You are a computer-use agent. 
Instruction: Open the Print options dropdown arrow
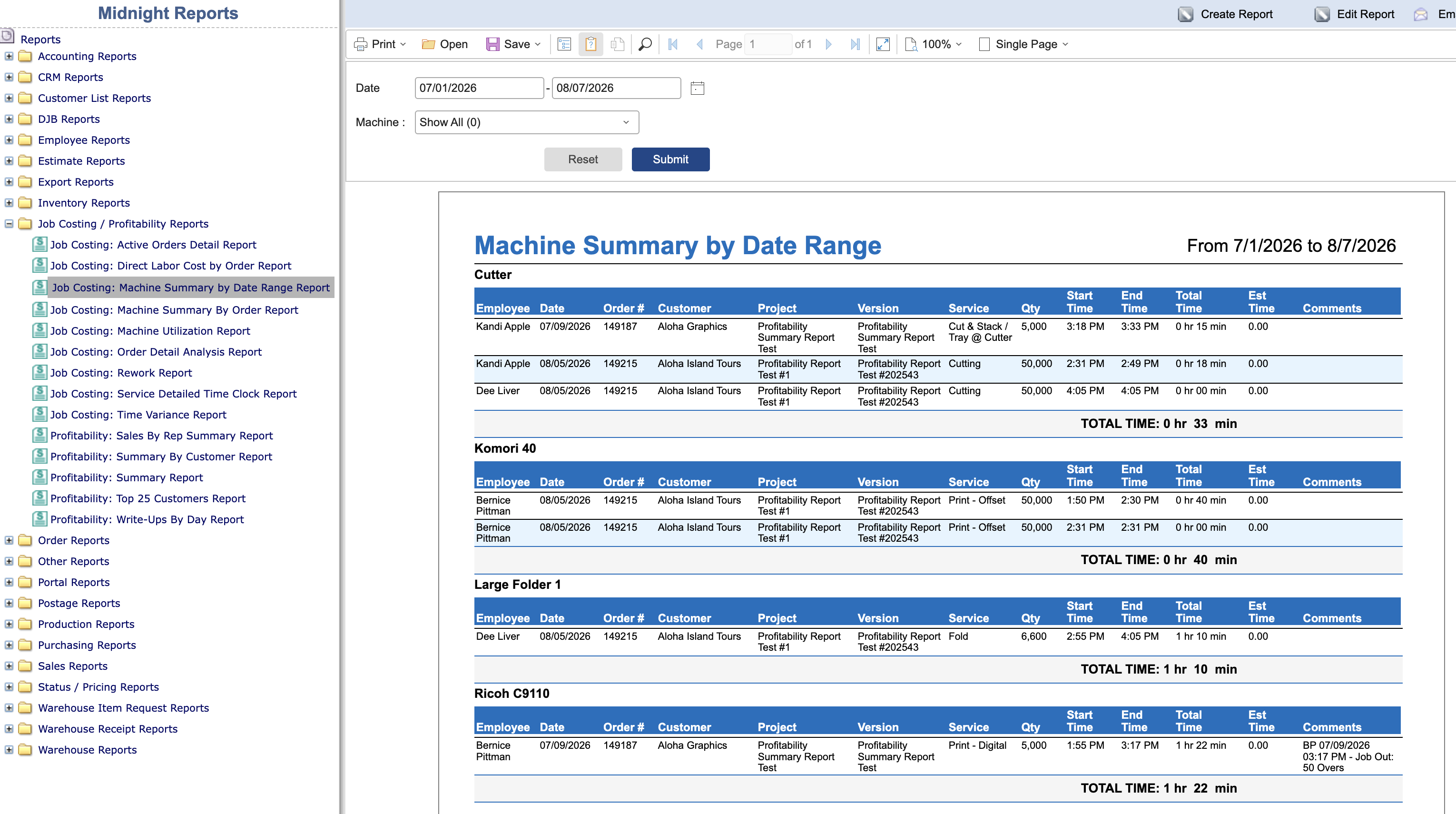click(403, 44)
